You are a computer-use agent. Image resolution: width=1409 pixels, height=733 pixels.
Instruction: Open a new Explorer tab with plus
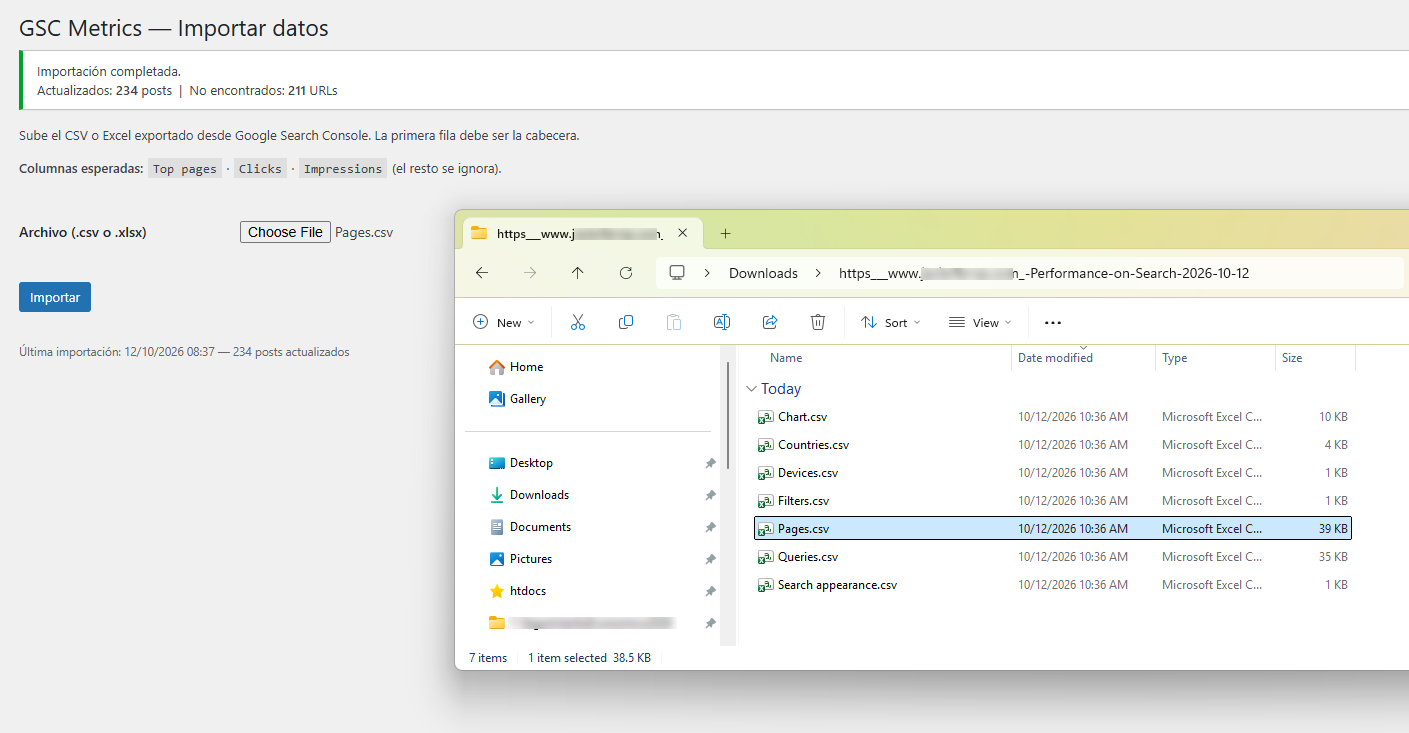[725, 234]
